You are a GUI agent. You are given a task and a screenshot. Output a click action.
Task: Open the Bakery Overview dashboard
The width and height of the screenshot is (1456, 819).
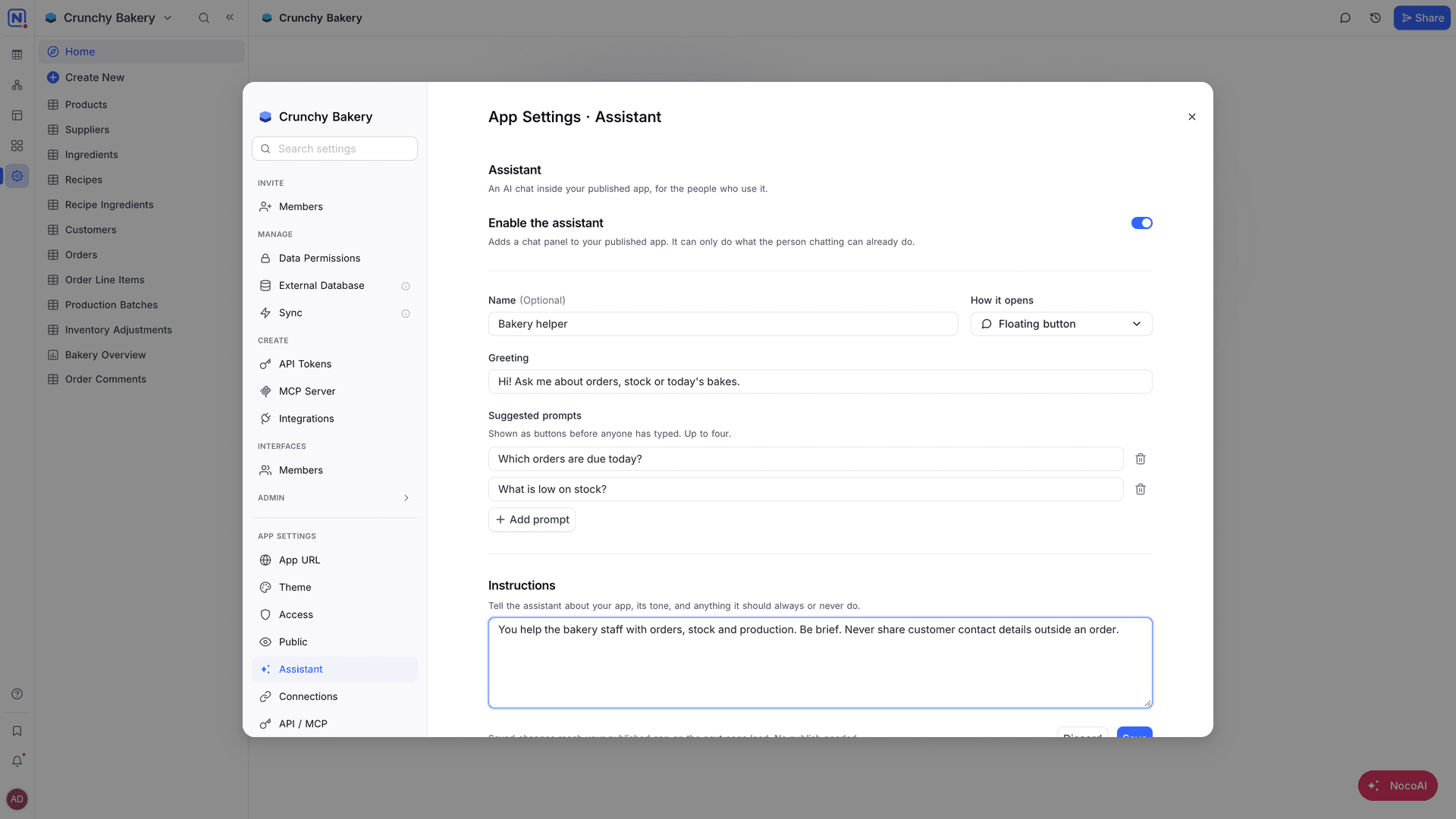pos(141,355)
